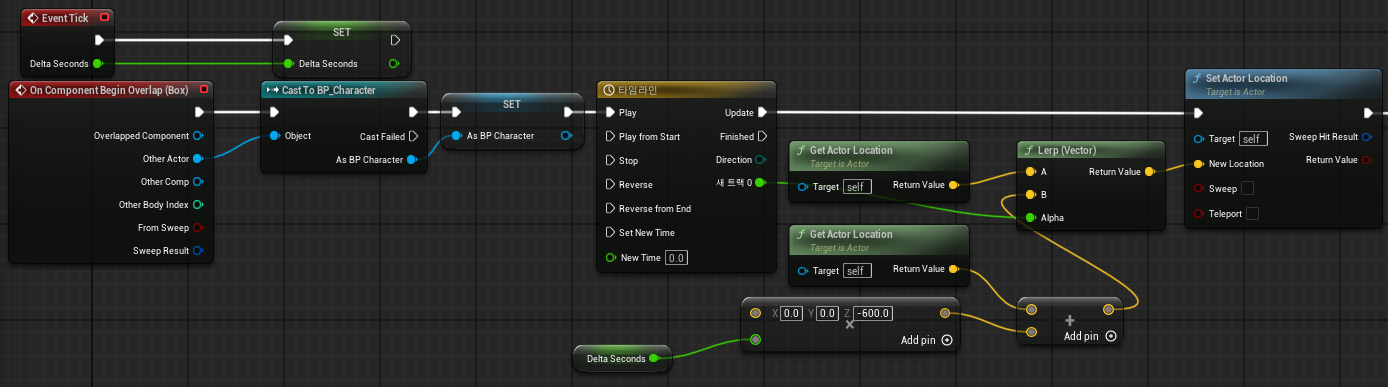Click the Event Tick exec output pin
This screenshot has width=1388, height=387.
point(99,40)
